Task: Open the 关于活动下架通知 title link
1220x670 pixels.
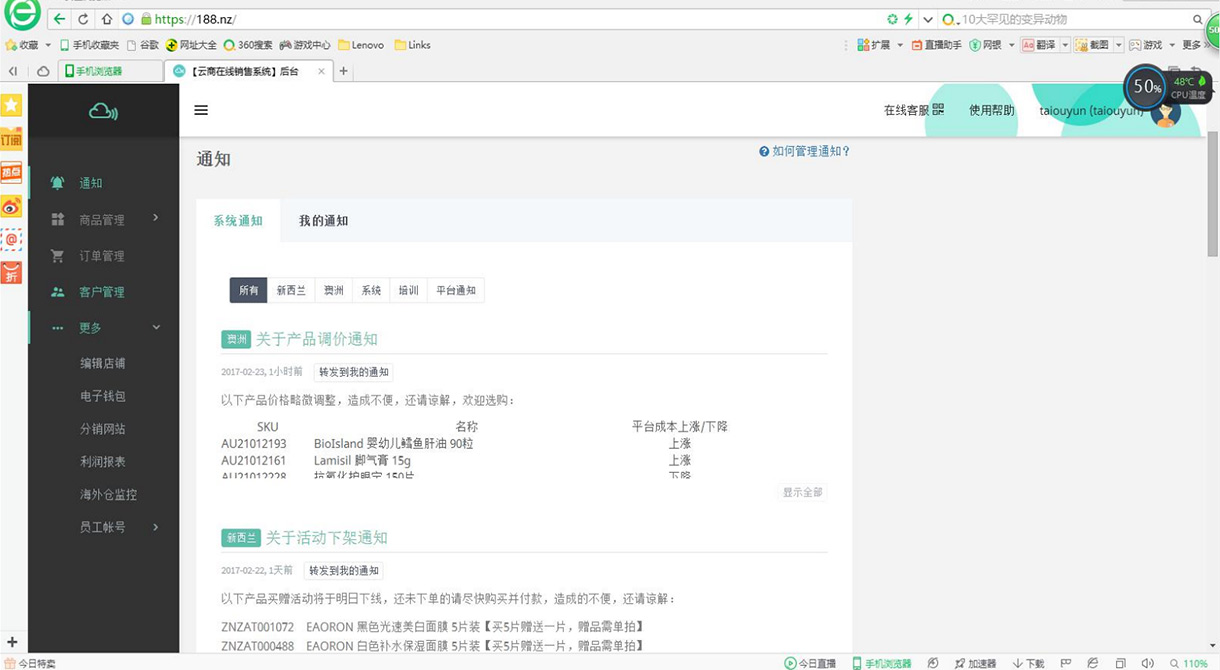Action: tap(327, 538)
